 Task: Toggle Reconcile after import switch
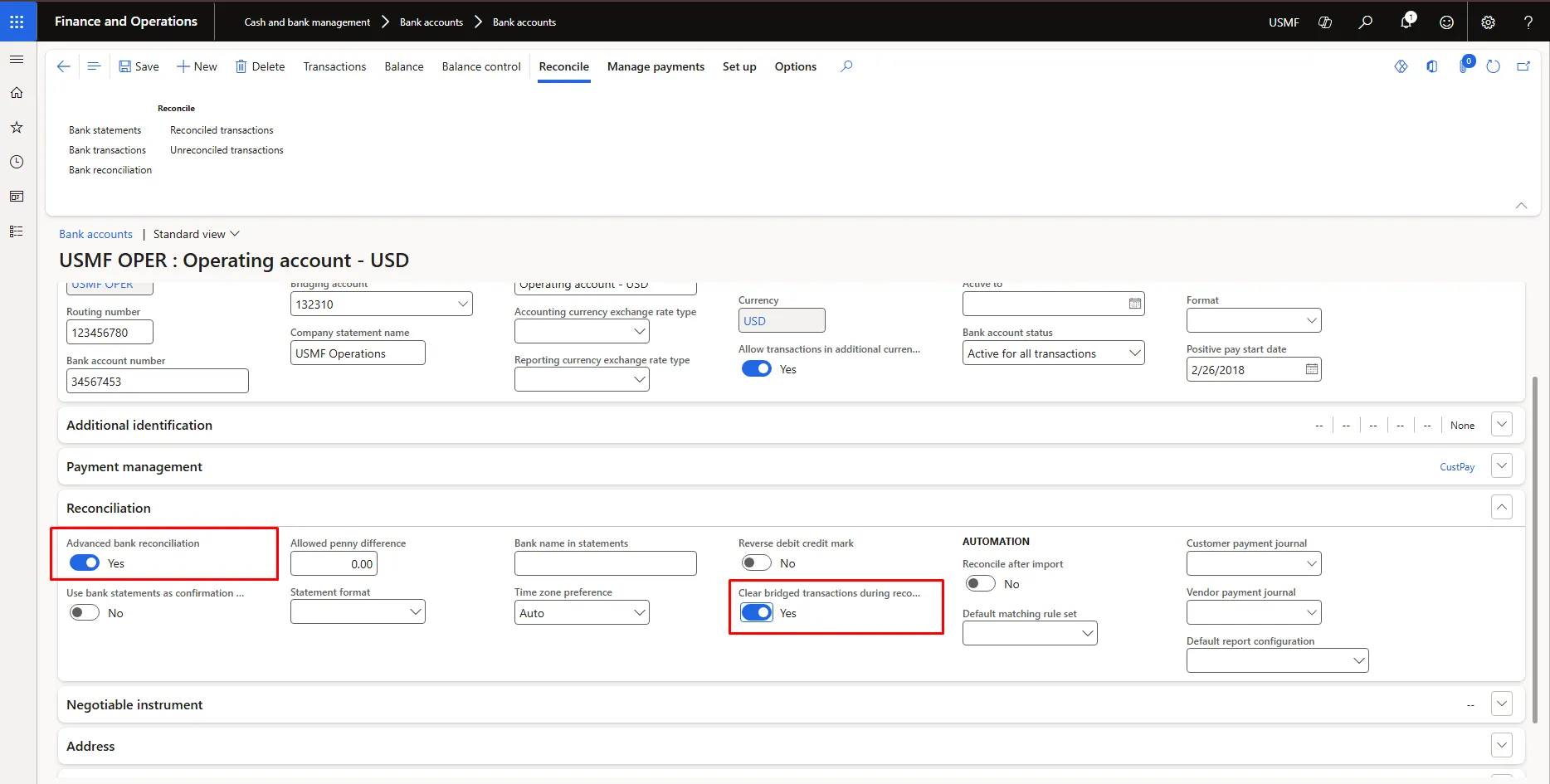click(x=981, y=584)
